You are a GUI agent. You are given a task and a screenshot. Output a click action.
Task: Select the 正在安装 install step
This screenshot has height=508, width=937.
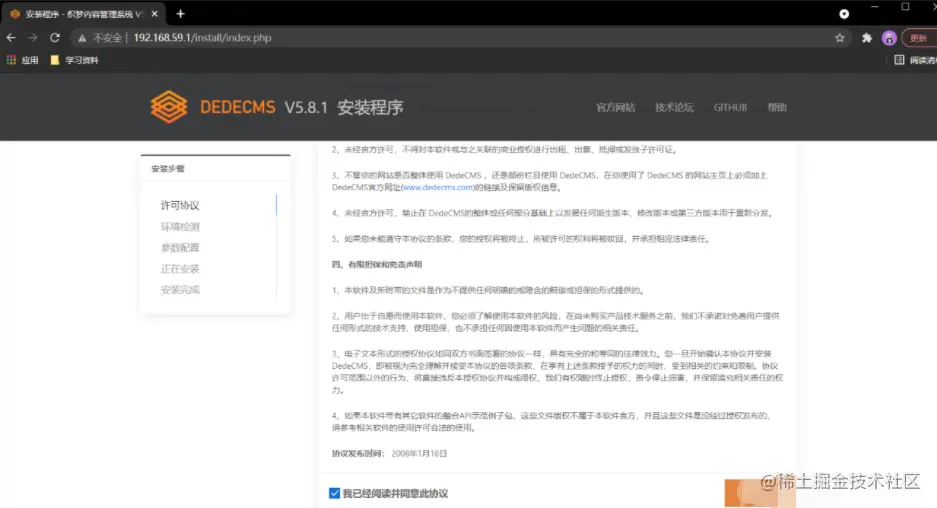[180, 269]
